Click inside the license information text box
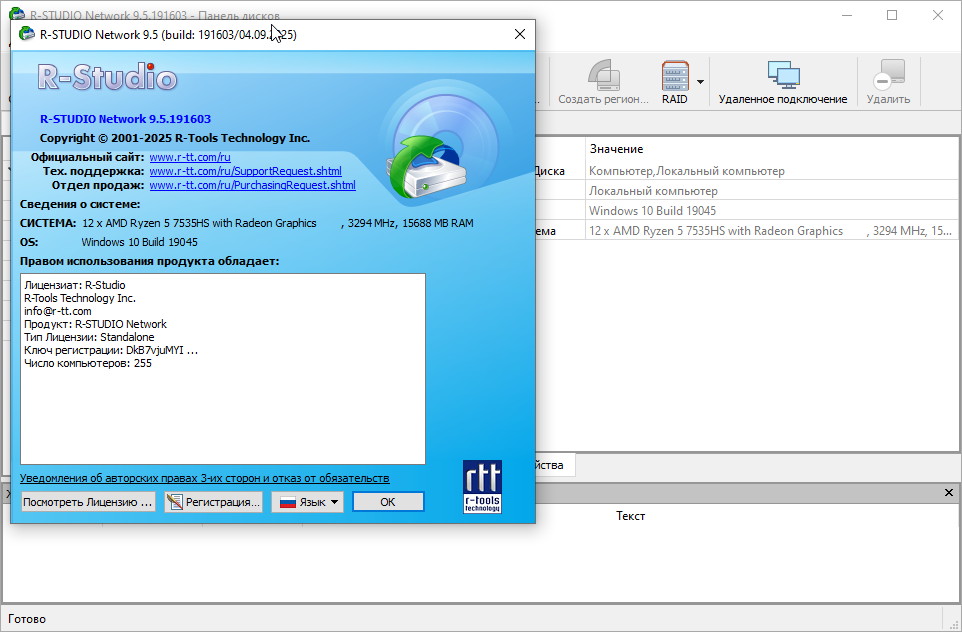Image resolution: width=962 pixels, height=632 pixels. tap(223, 369)
